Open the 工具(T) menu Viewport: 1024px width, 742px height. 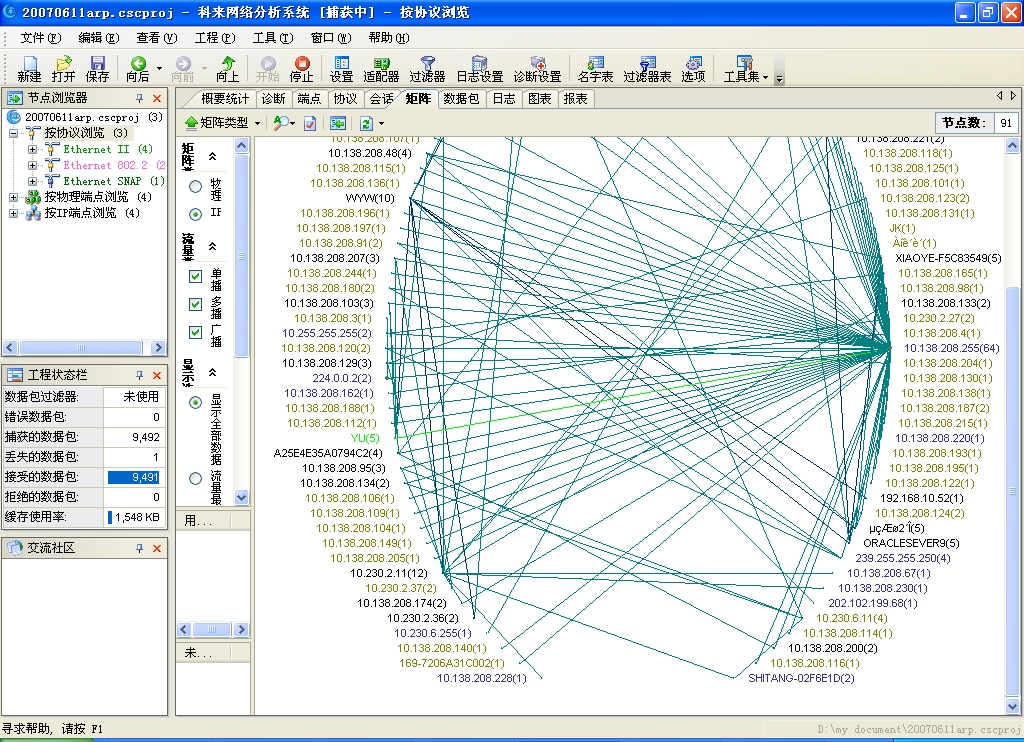[272, 38]
